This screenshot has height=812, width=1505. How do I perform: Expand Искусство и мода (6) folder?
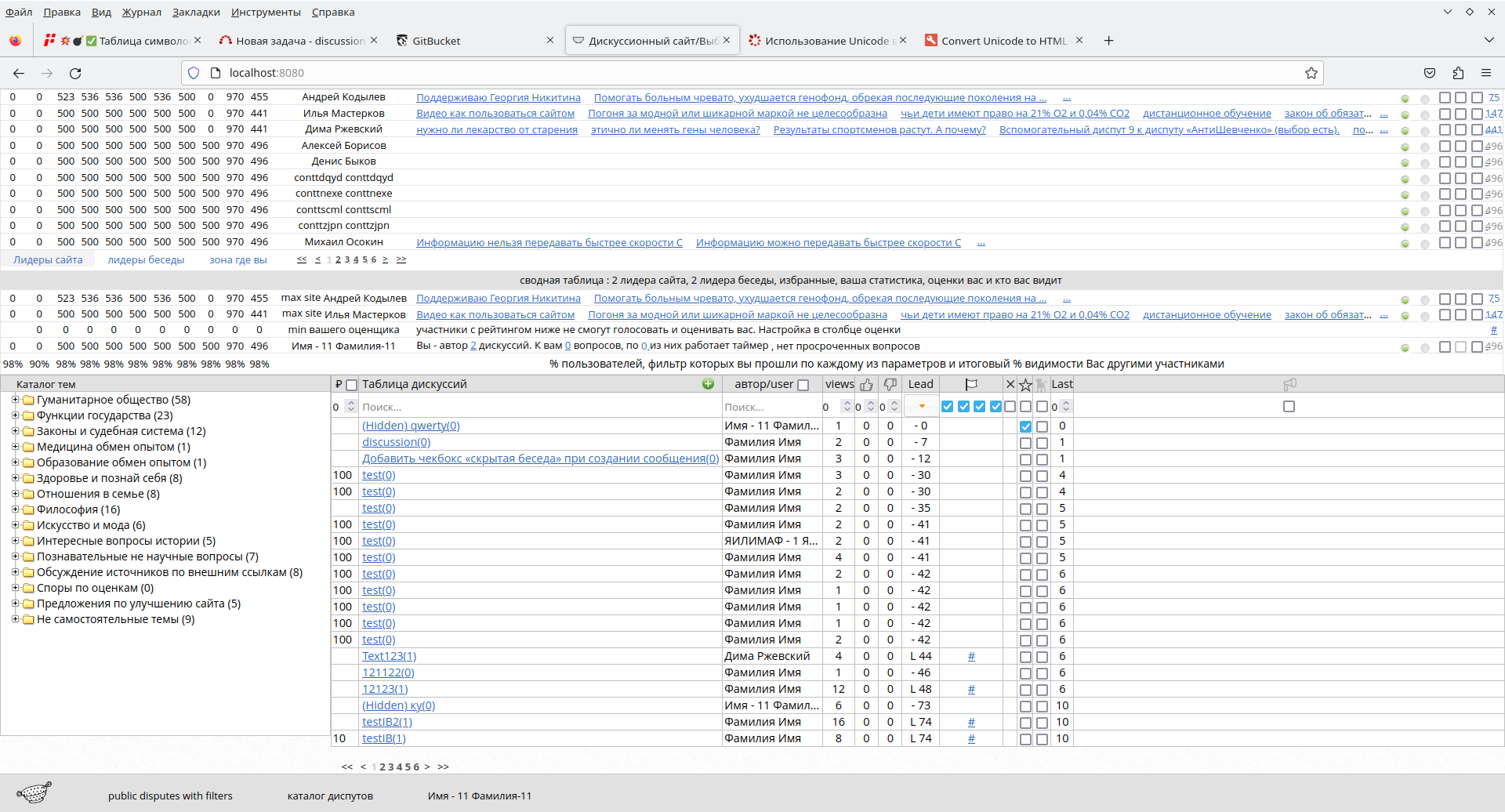click(15, 525)
